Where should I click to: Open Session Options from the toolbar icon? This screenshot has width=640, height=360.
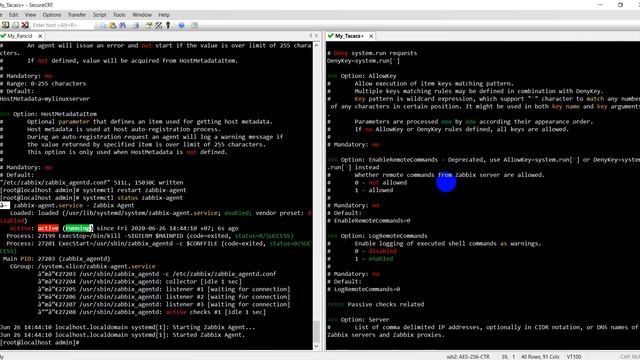click(x=148, y=25)
